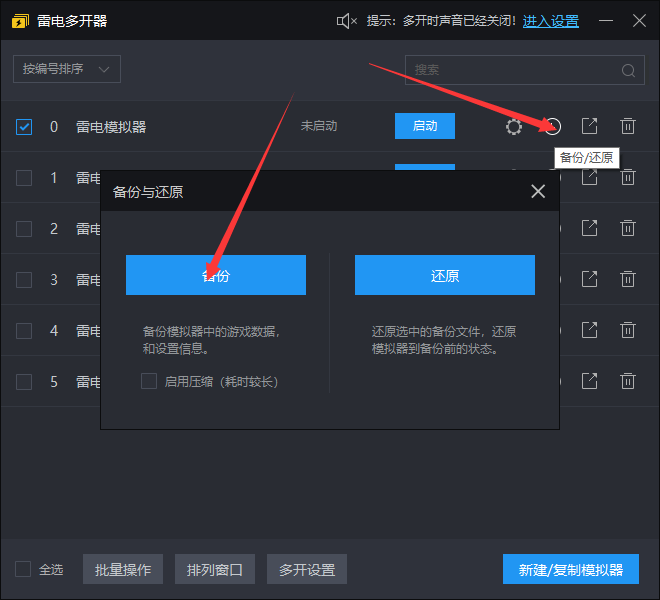Image resolution: width=660 pixels, height=600 pixels.
Task: Check emulator 1 checkbox
Action: coord(24,178)
